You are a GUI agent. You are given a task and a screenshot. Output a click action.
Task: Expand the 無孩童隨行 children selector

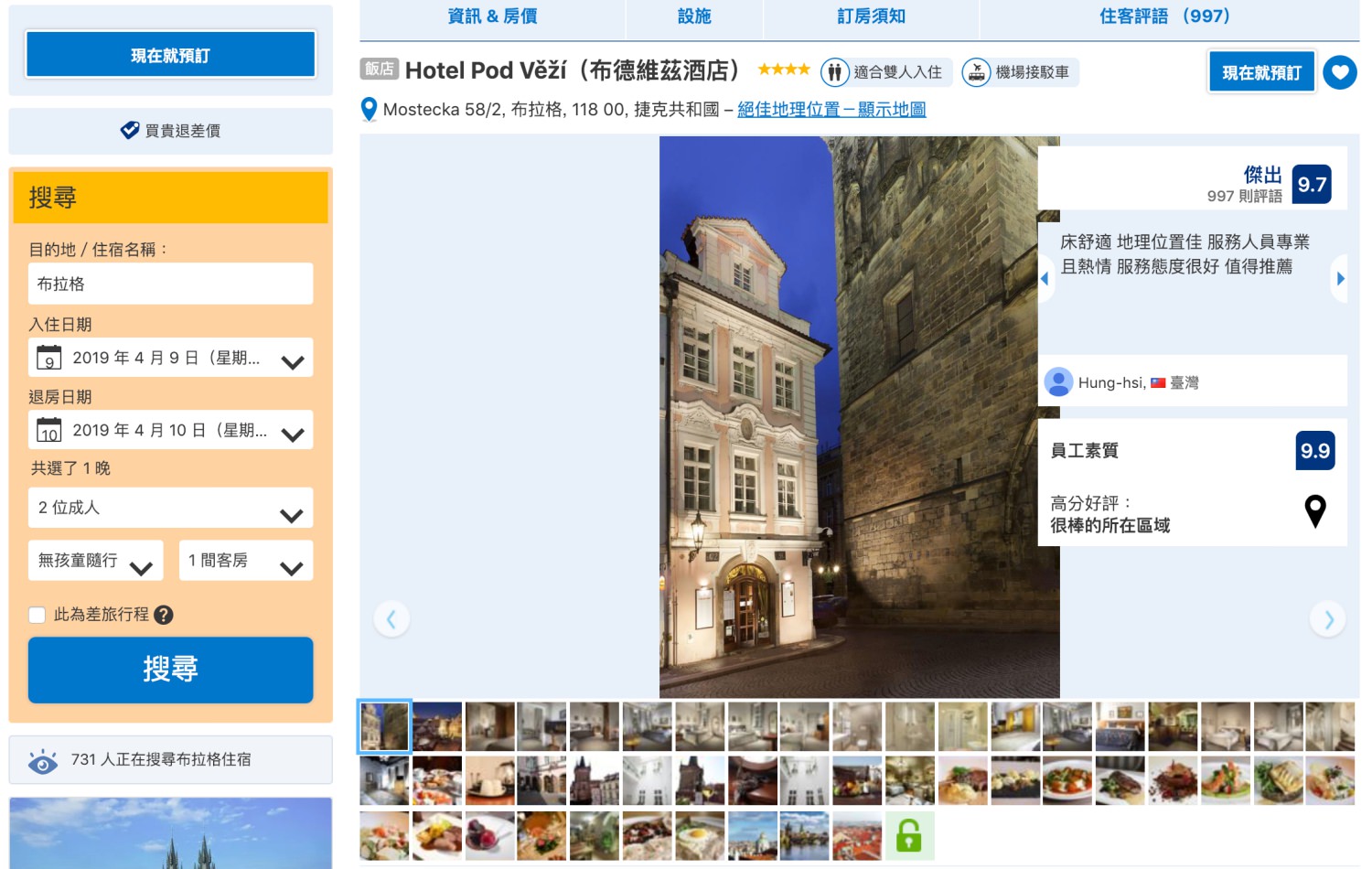point(96,561)
